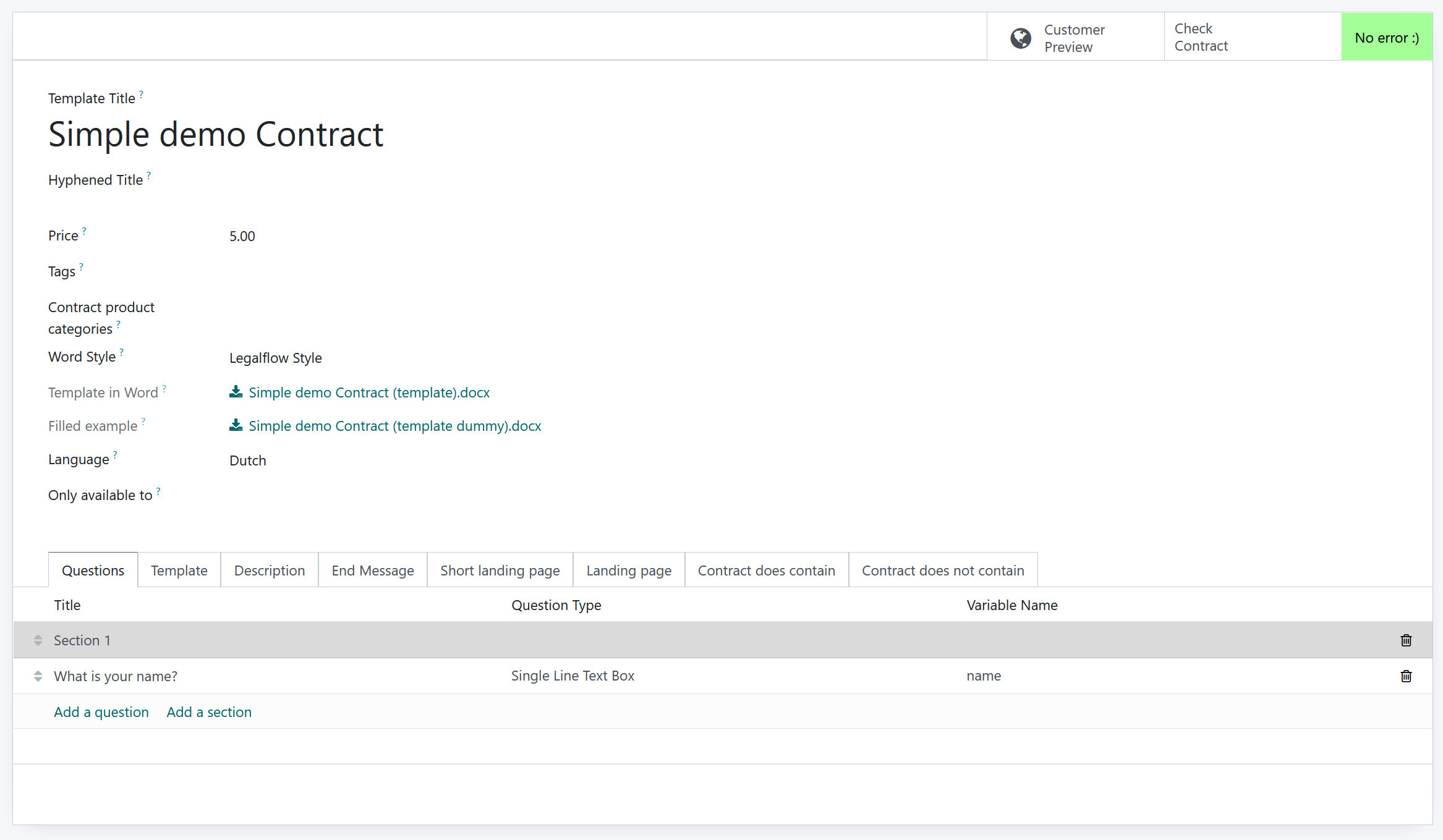
Task: Open the Contract does not contain tab
Action: [x=943, y=570]
